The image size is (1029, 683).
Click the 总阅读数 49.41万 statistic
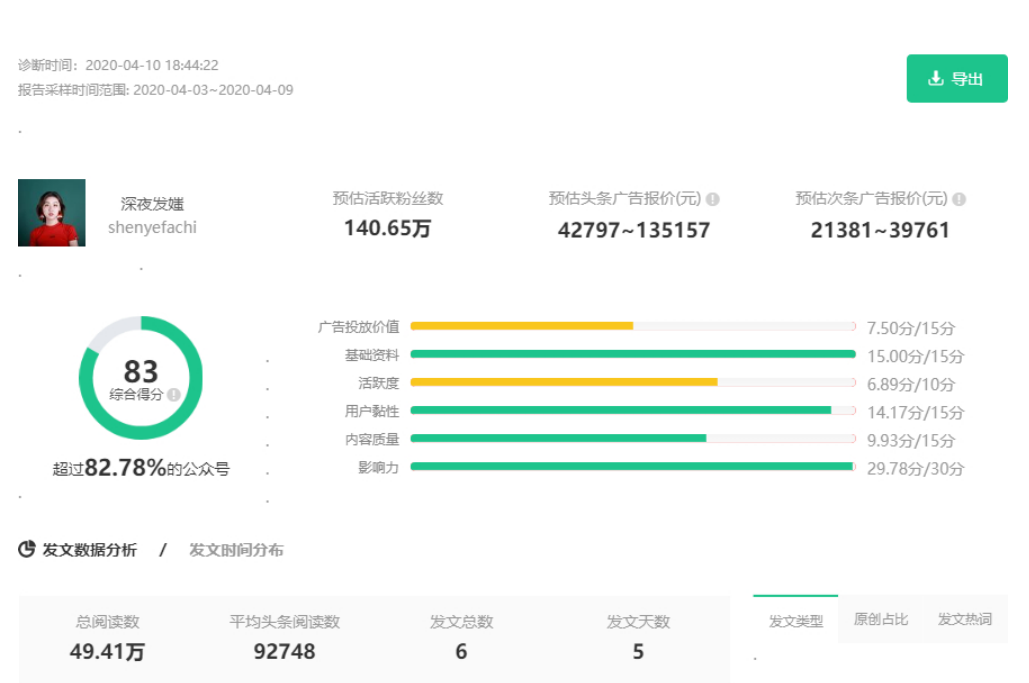click(x=108, y=638)
